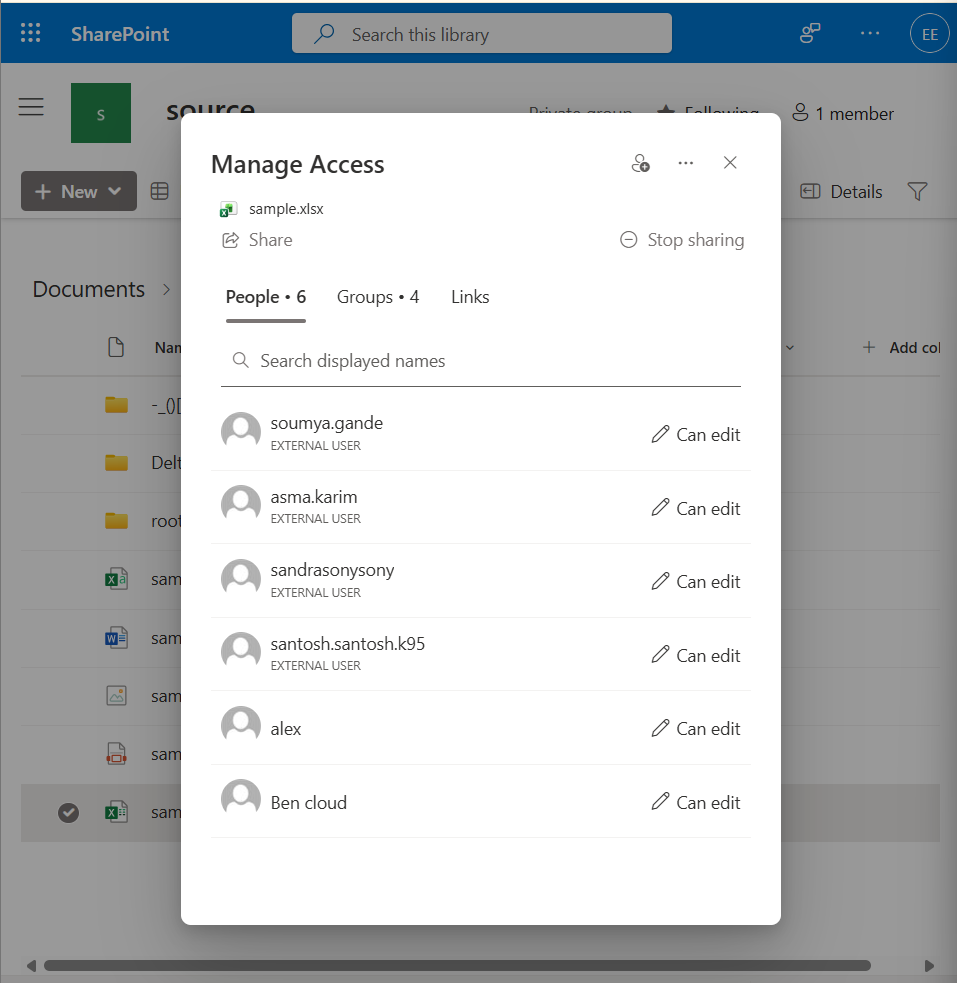
Task: Click the grant access icon in Manage Access
Action: 640,163
